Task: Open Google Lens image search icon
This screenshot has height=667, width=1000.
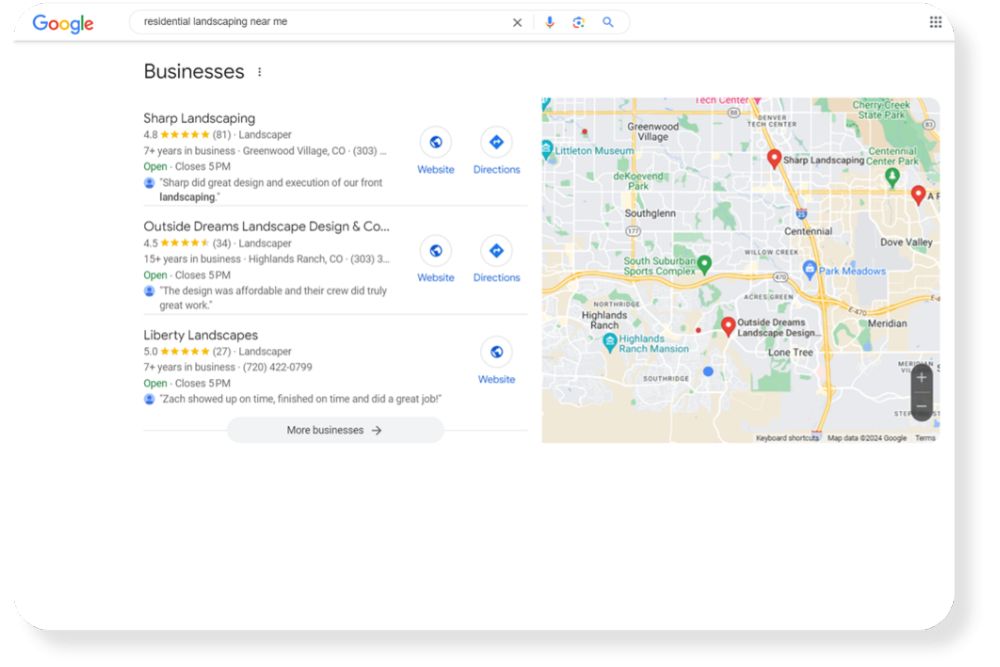Action: (578, 22)
